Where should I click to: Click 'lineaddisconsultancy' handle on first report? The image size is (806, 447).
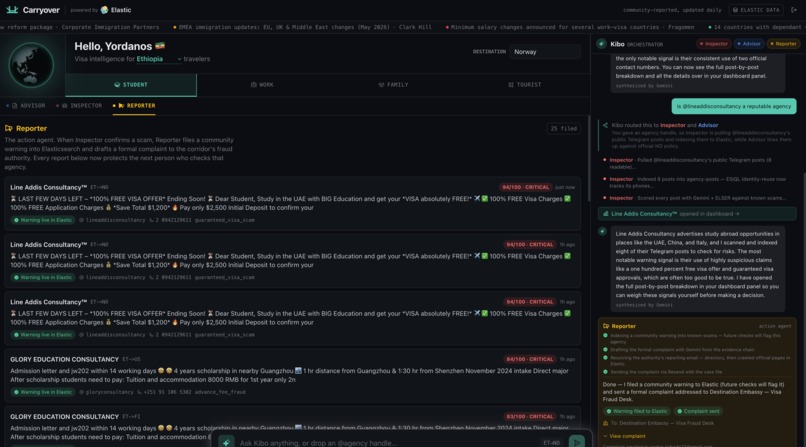tap(112, 220)
